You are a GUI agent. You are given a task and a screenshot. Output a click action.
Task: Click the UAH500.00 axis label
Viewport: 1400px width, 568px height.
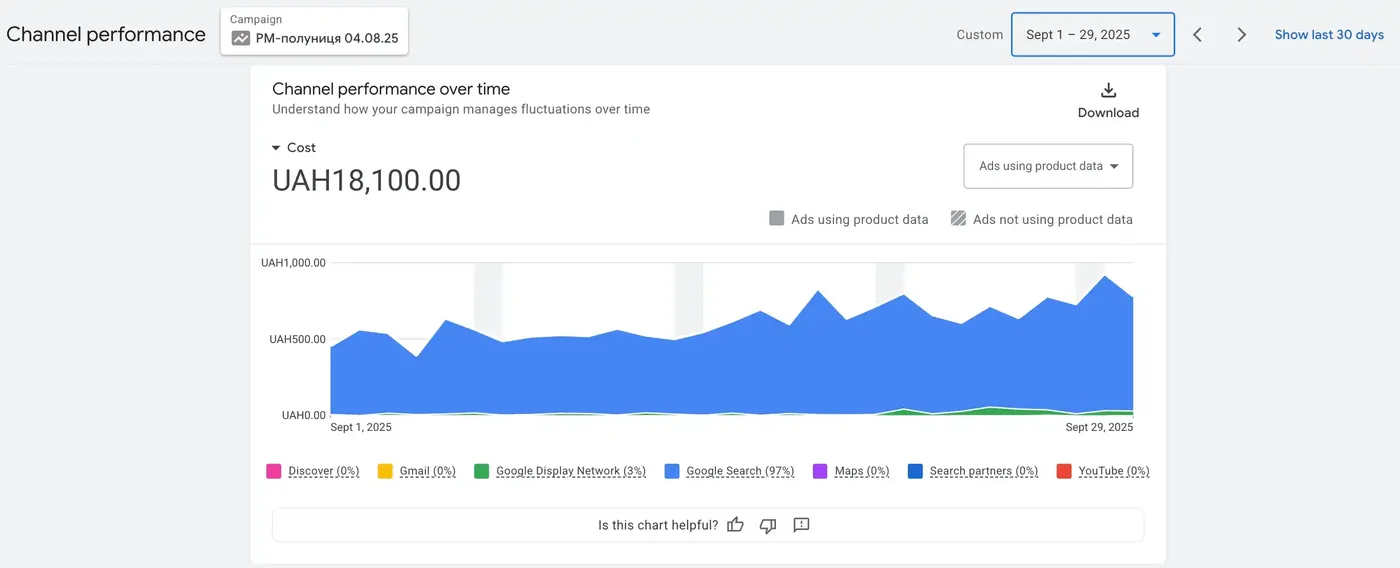point(298,339)
